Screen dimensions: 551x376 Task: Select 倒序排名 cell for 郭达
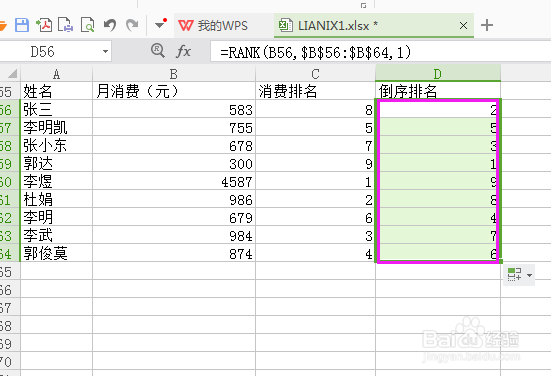point(438,163)
